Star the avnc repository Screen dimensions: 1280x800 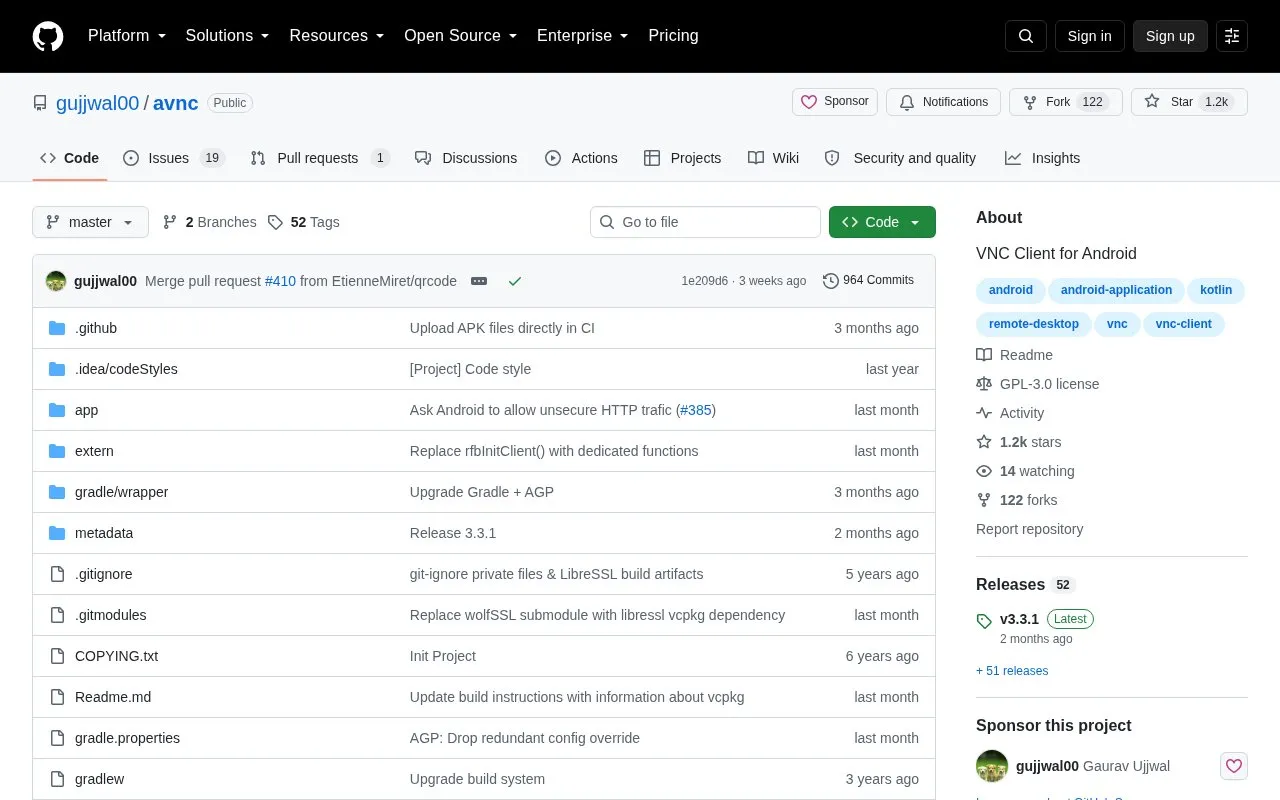click(1189, 102)
